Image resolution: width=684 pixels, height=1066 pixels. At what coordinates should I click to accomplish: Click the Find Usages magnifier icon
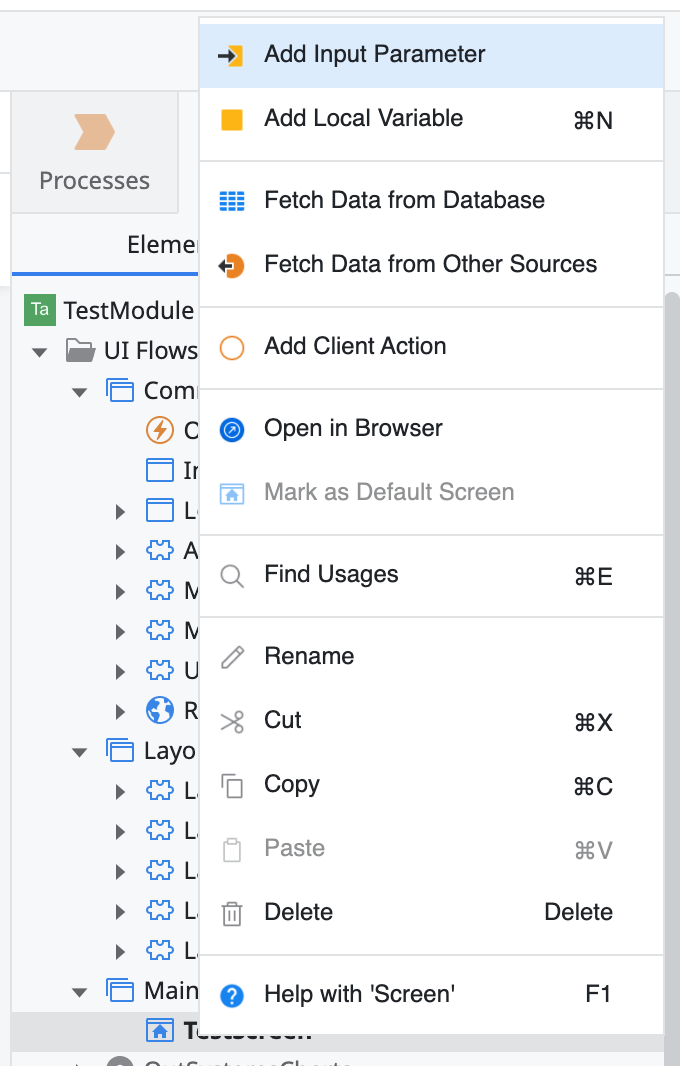click(231, 576)
